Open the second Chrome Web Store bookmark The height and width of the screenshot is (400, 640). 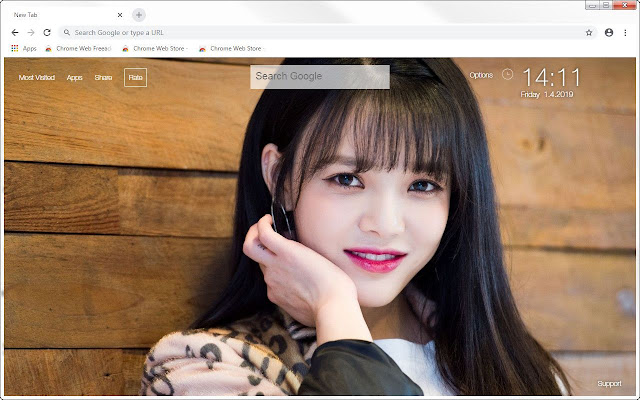(155, 48)
